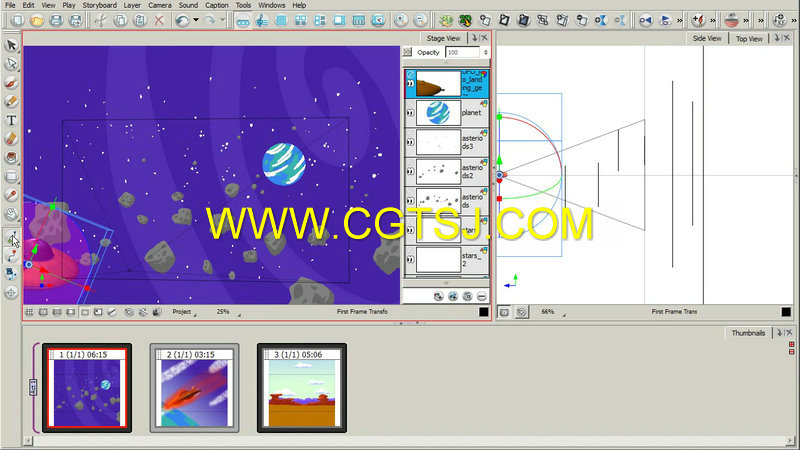Select the Stage View tab

(x=443, y=38)
